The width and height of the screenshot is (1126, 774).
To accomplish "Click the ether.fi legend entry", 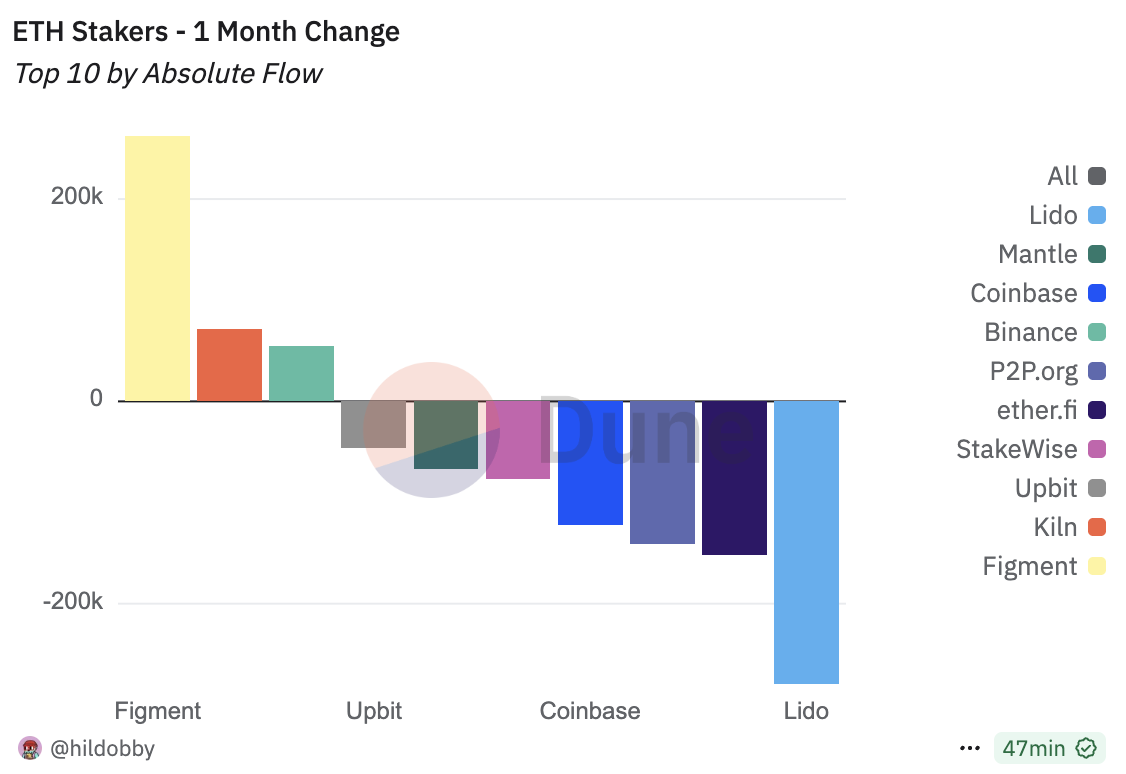I will pos(1051,410).
